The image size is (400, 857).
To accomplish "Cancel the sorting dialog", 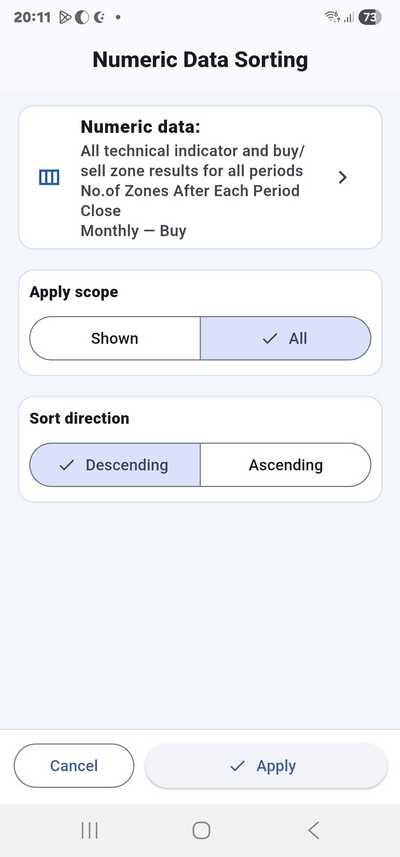I will point(74,766).
